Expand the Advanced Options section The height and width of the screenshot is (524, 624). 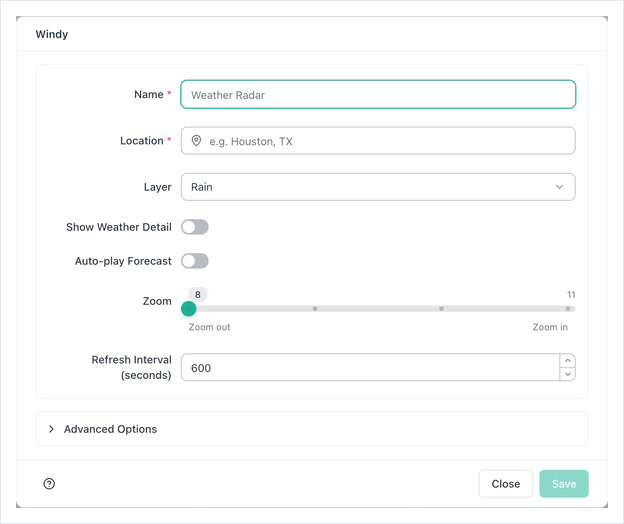[312, 429]
